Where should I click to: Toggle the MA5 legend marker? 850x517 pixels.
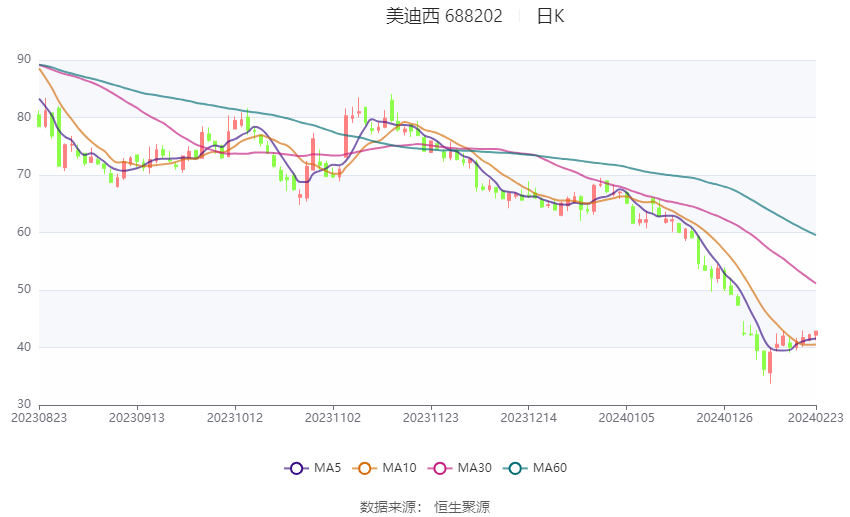(x=297, y=468)
